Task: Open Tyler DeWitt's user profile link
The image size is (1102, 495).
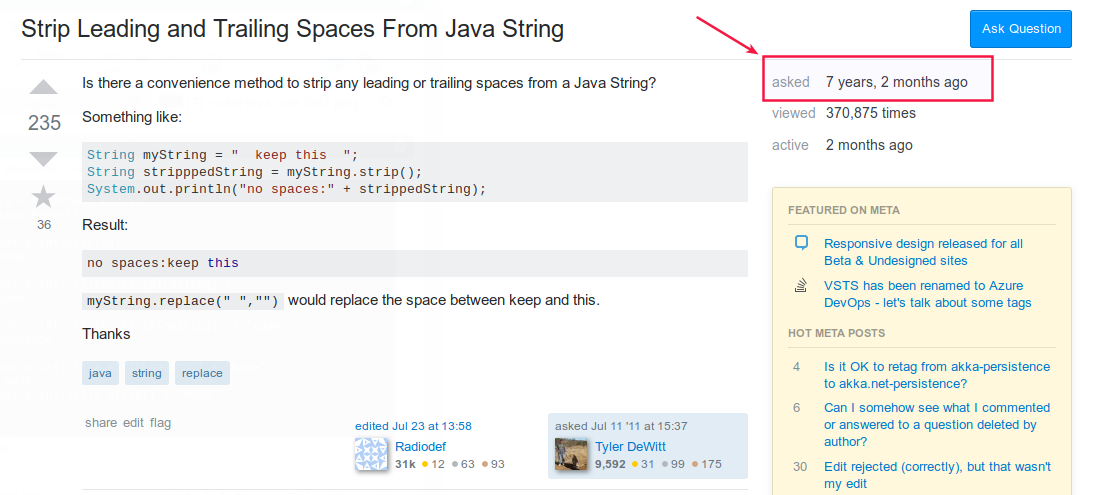Action: pyautogui.click(x=630, y=446)
